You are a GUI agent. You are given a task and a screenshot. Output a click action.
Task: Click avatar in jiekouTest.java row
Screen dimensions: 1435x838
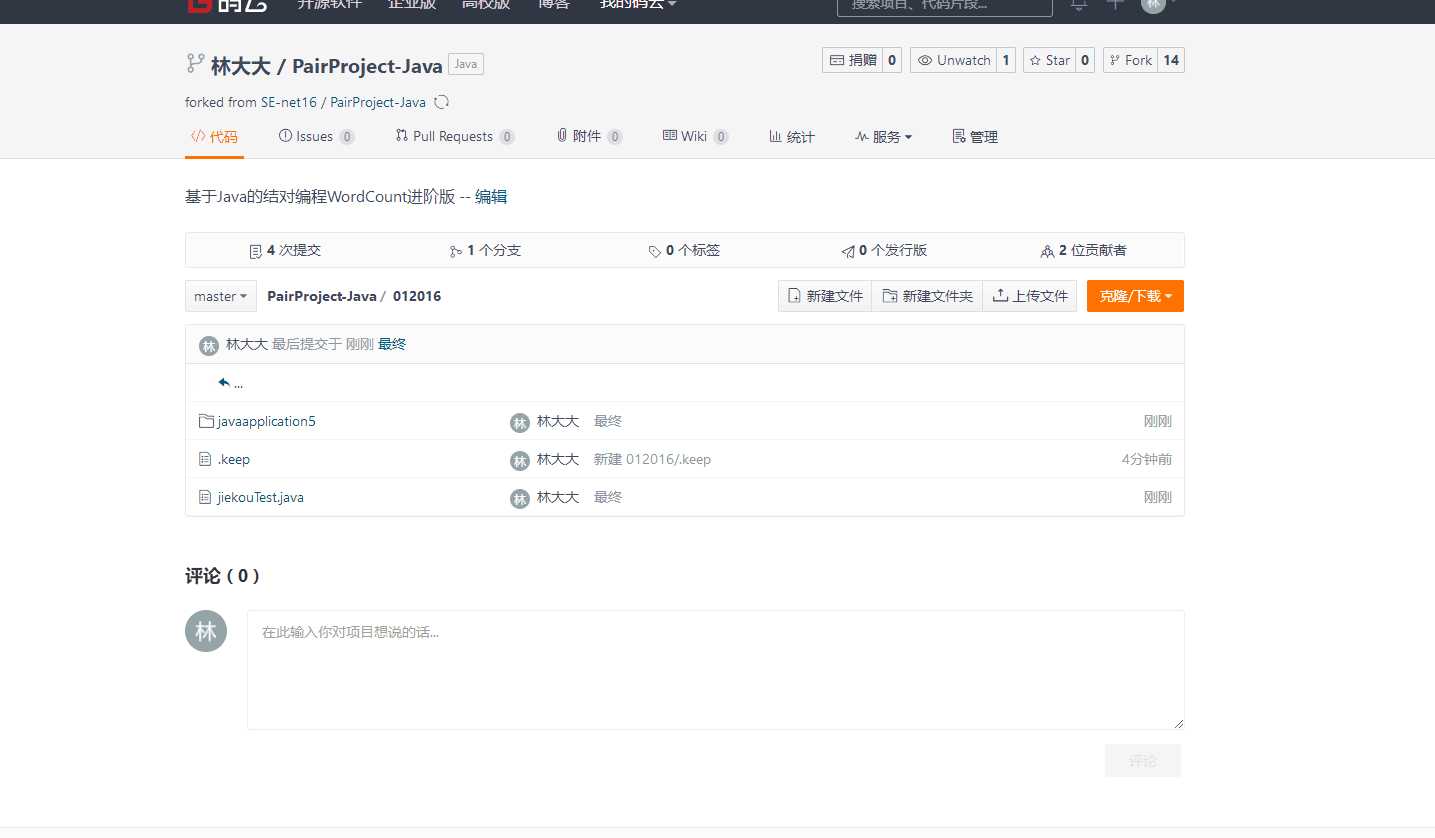pyautogui.click(x=520, y=499)
